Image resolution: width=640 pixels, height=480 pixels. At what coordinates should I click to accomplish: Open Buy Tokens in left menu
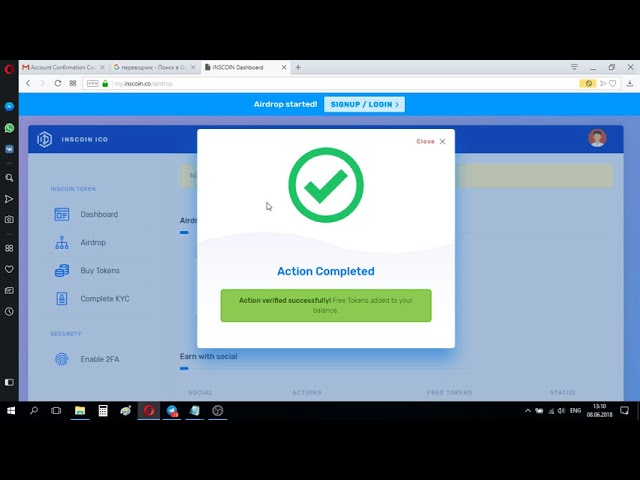pos(87,271)
